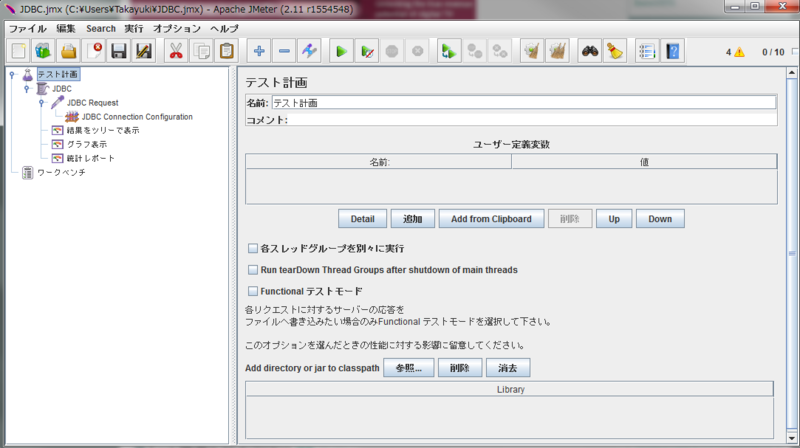
Task: Click the scrollbar up arrow at right
Action: point(792,73)
